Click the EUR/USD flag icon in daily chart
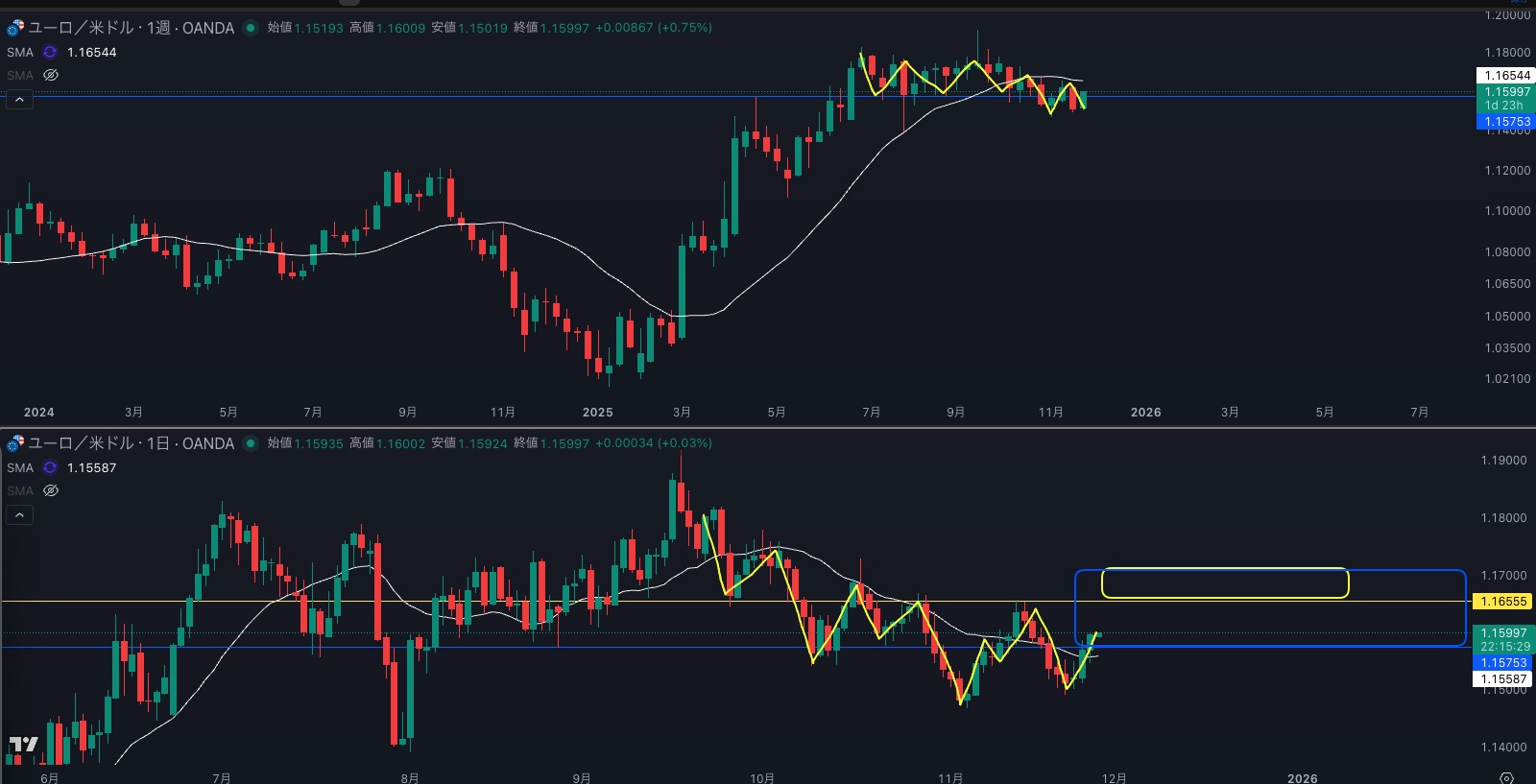 pos(14,443)
